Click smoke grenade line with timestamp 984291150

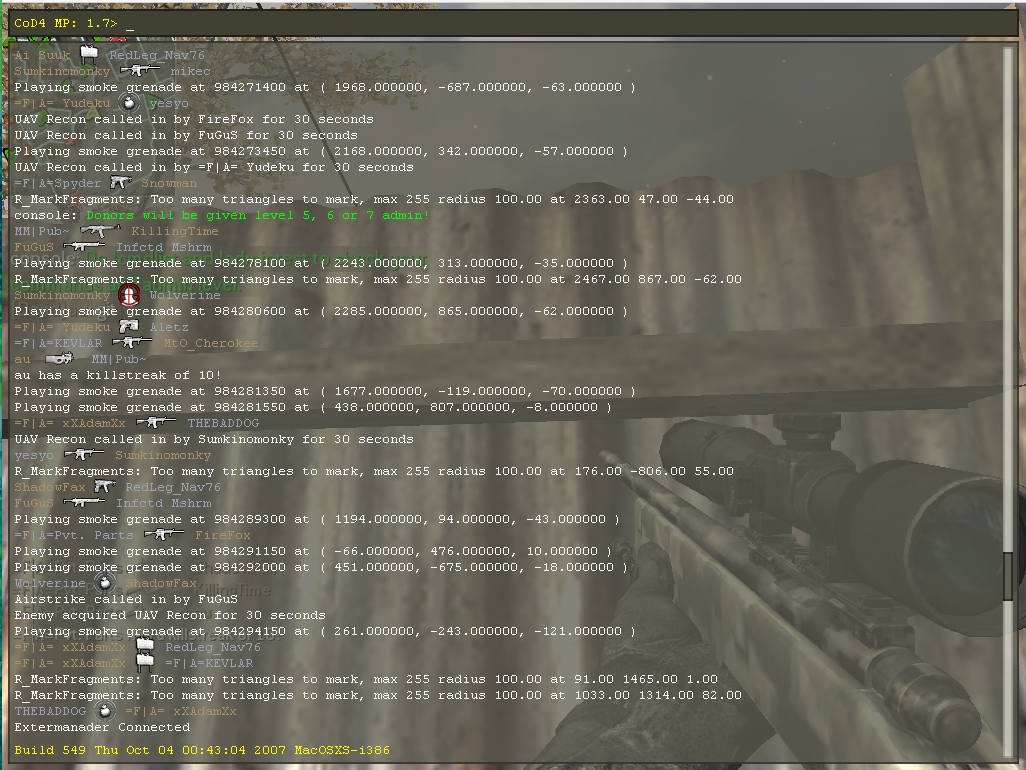(x=313, y=551)
